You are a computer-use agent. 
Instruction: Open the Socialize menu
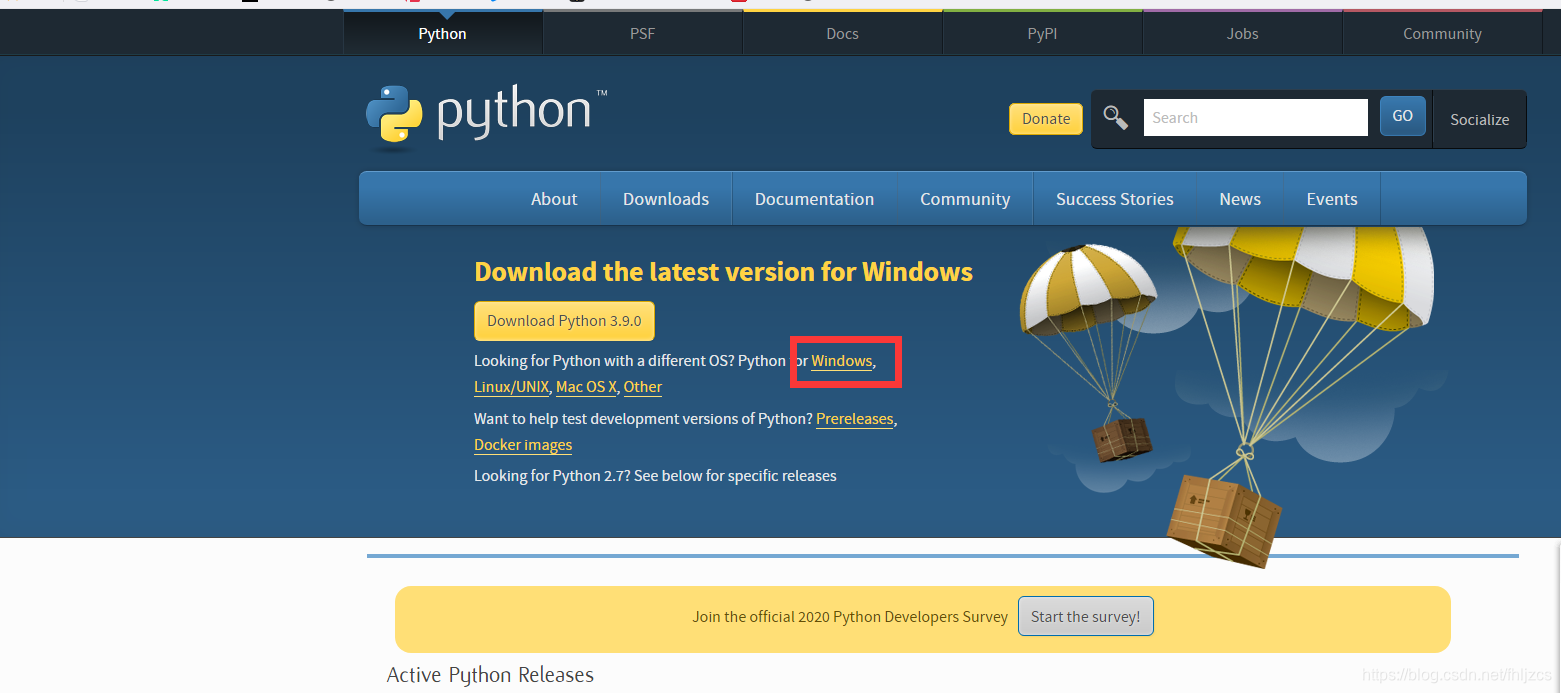pos(1479,119)
